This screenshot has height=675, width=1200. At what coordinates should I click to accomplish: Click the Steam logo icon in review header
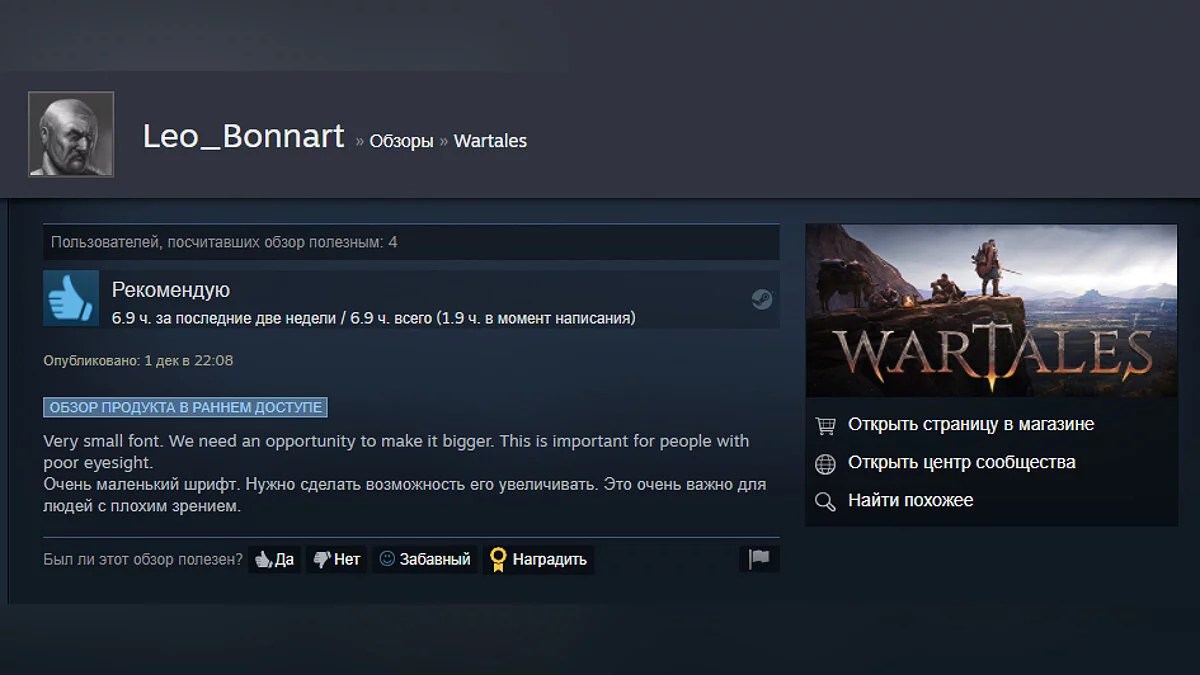coord(762,299)
